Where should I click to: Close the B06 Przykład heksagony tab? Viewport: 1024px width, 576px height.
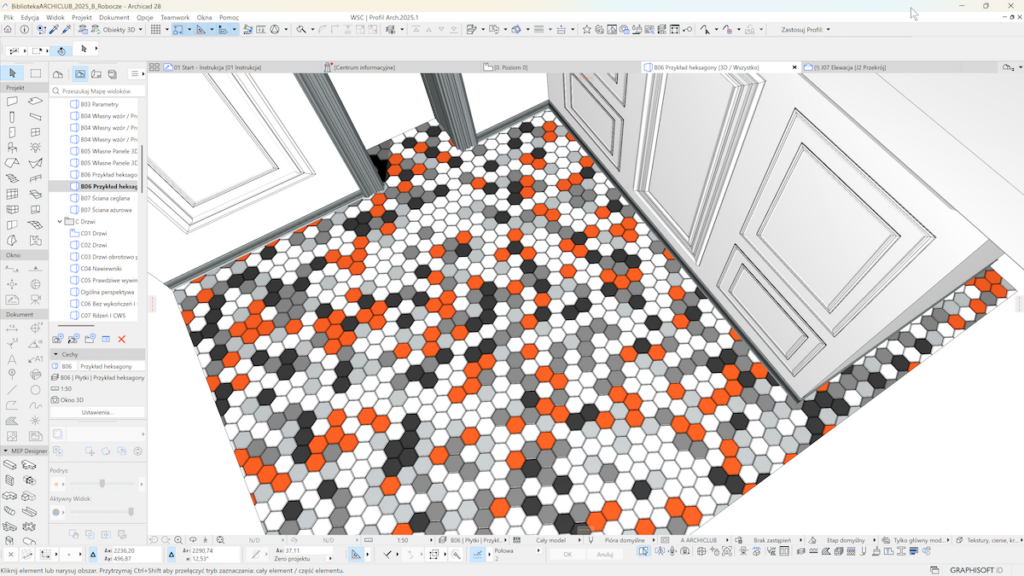[795, 67]
